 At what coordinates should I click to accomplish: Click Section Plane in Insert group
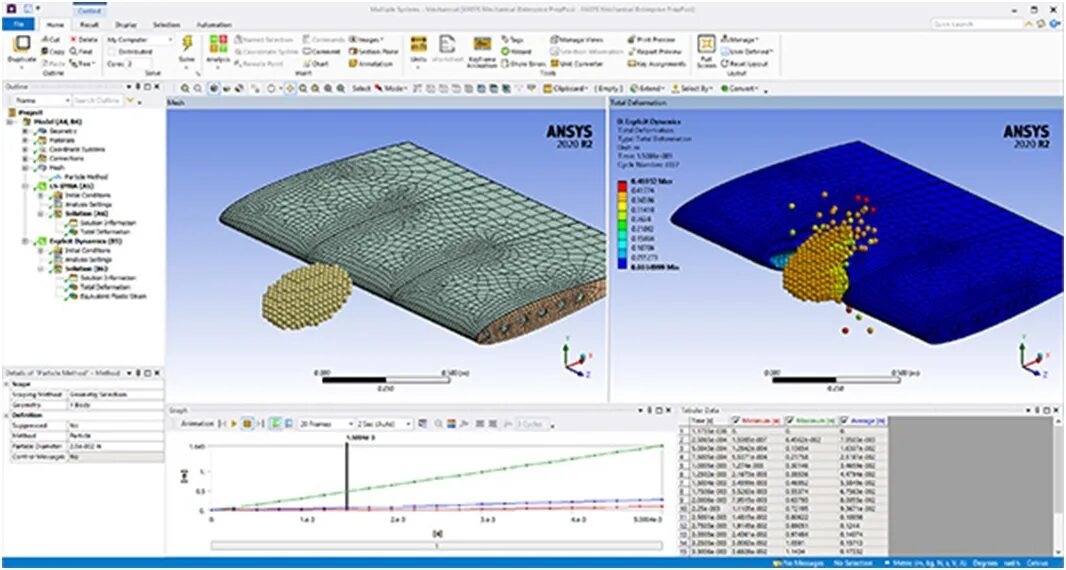(x=374, y=52)
